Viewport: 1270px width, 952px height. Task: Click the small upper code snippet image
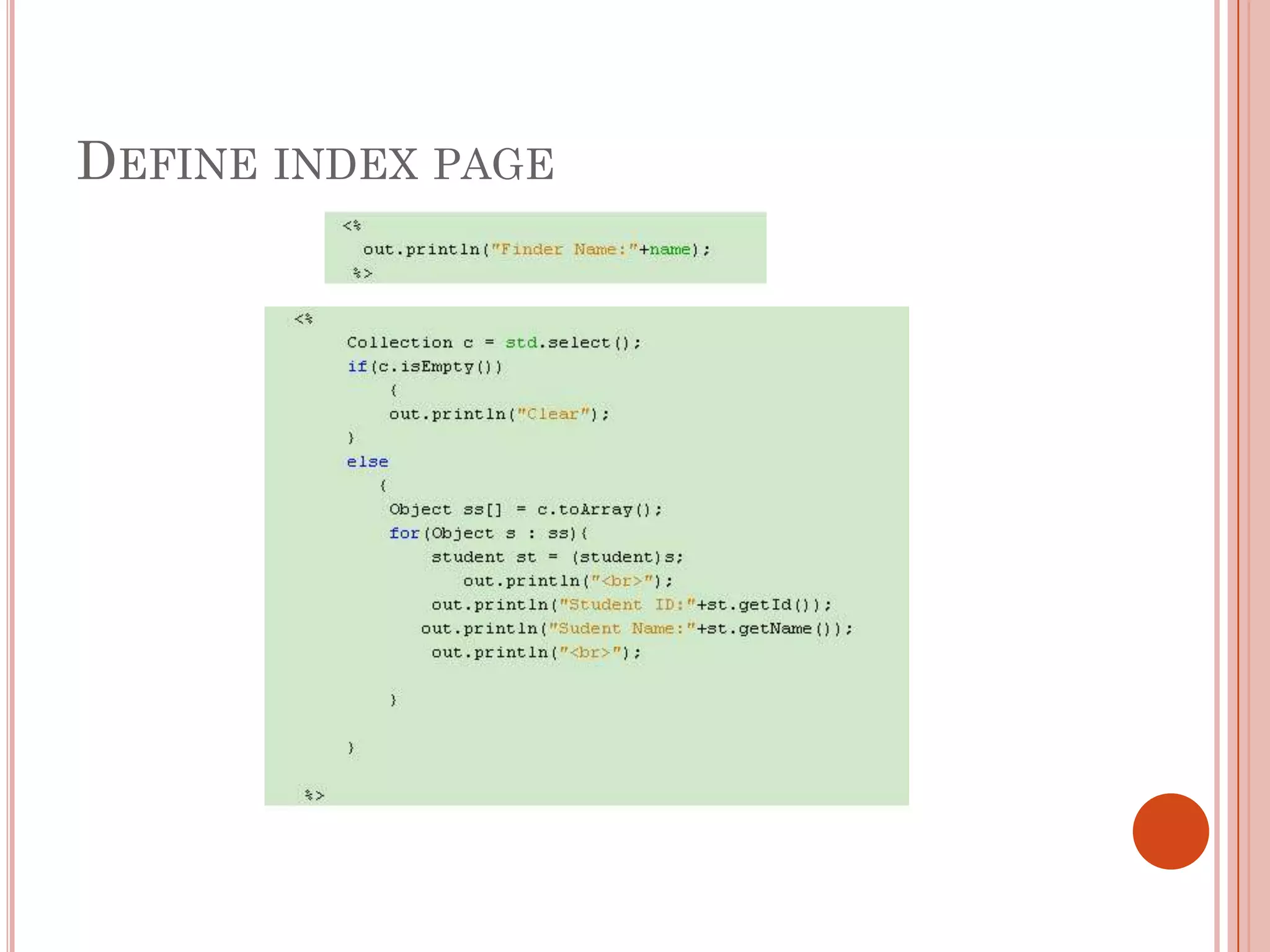point(546,248)
